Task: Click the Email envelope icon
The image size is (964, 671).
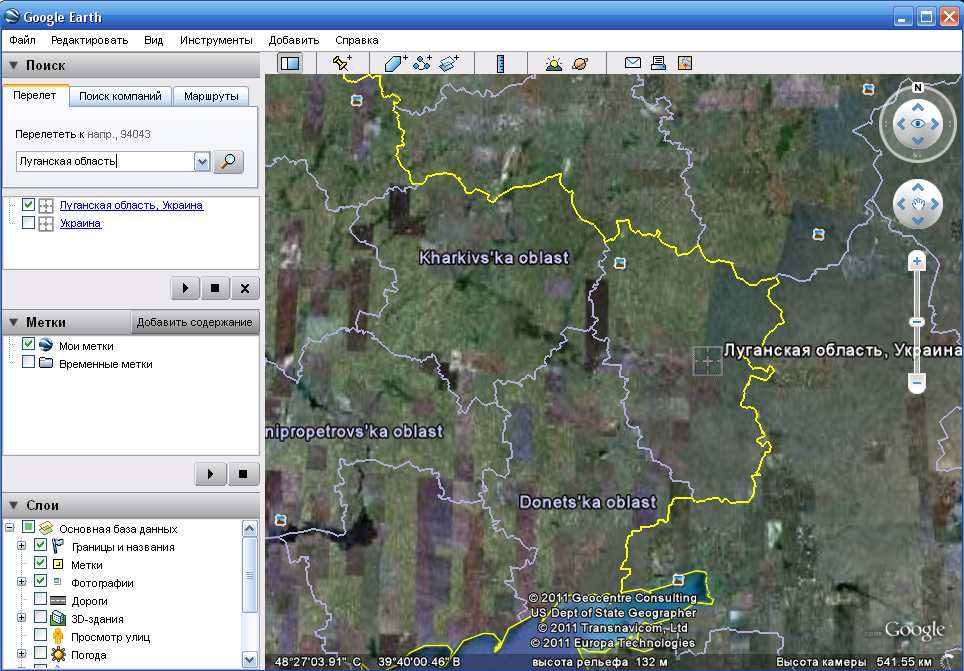Action: pos(633,63)
